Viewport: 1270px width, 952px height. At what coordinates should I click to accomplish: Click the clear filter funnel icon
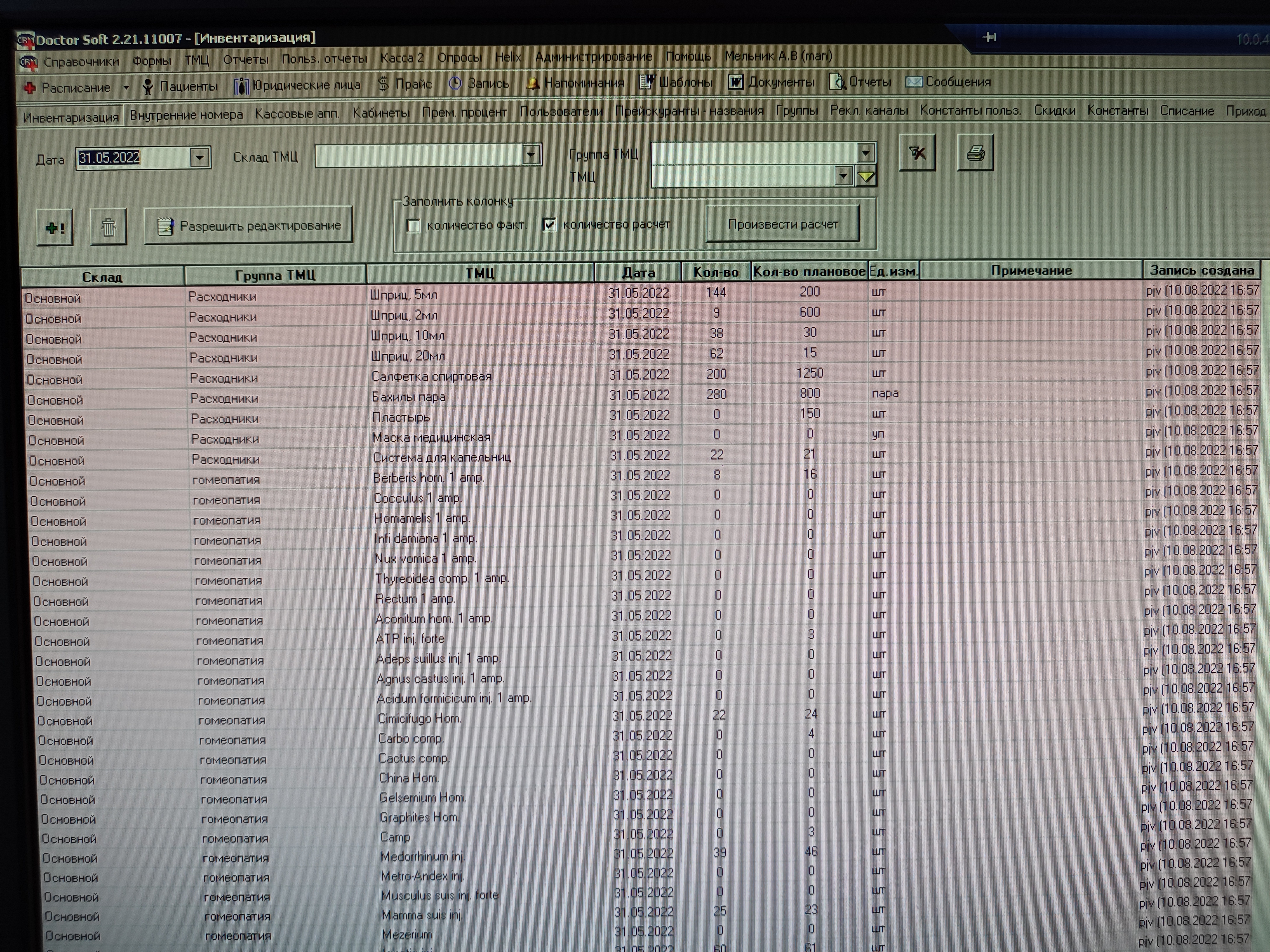coord(917,153)
